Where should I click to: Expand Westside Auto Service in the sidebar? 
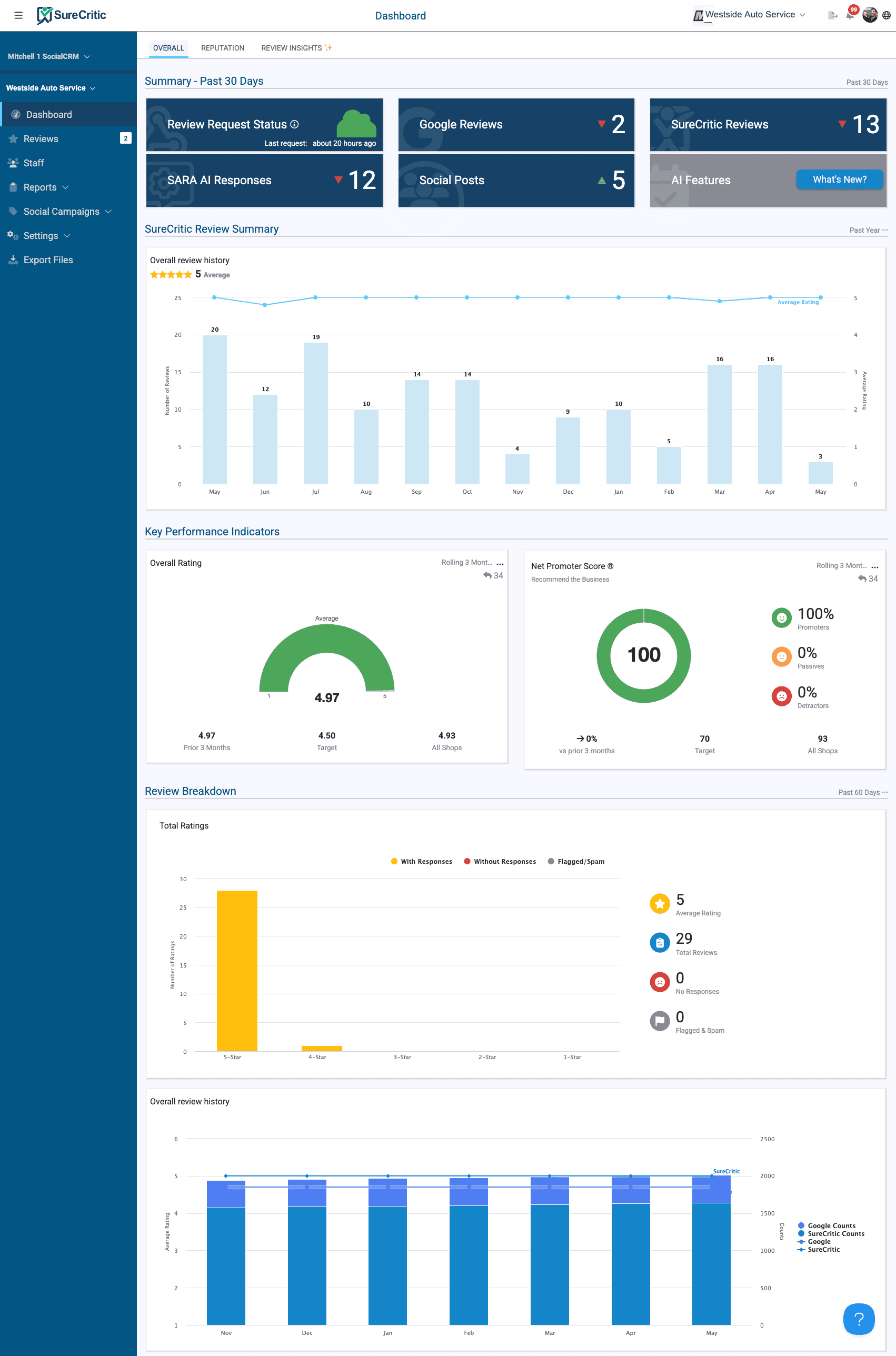[x=51, y=88]
